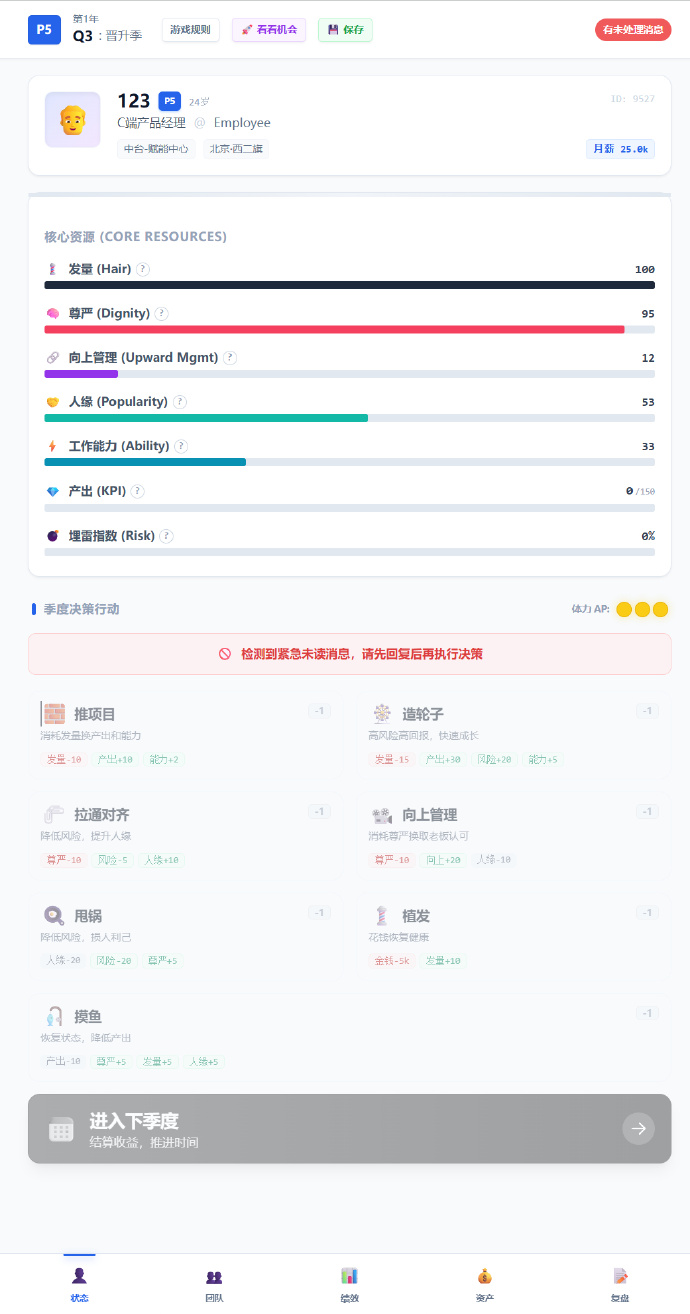Screen dimensions: 690x1314
Task: Click the 看看机会 button
Action: 269,30
